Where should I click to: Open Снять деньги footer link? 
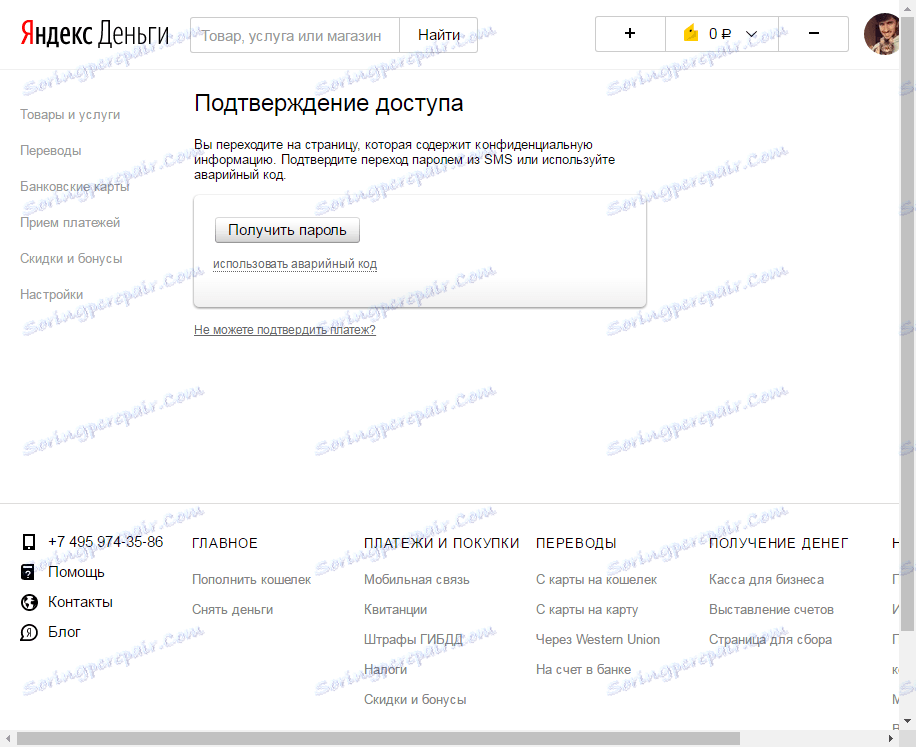(x=233, y=610)
